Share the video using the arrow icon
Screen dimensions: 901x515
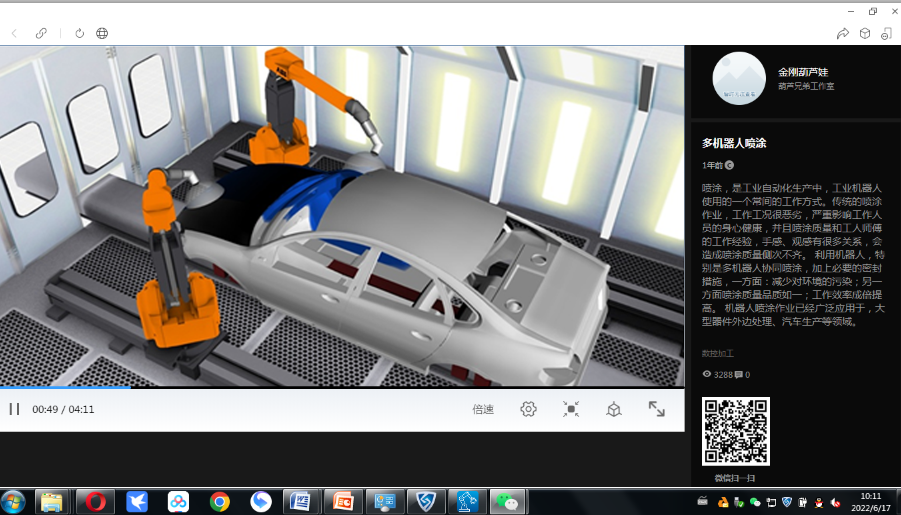843,33
